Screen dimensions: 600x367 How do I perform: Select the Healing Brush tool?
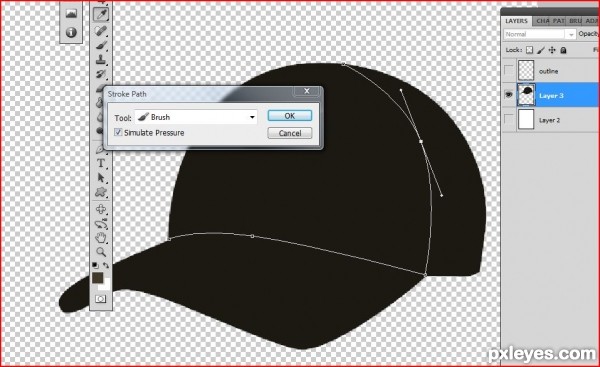[101, 31]
